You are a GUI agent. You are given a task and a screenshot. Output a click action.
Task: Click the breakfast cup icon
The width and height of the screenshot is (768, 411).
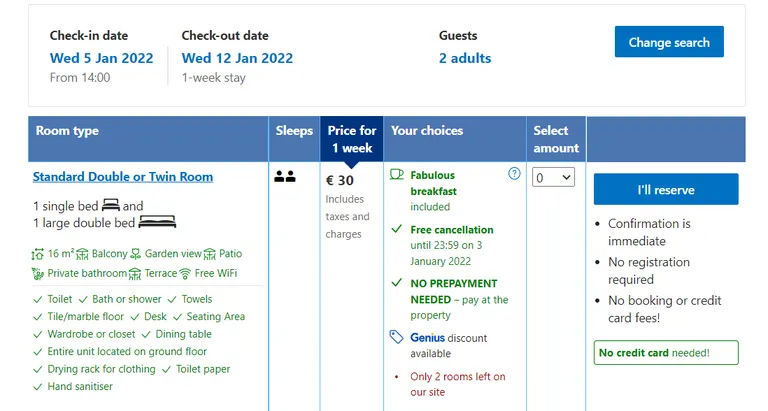397,174
